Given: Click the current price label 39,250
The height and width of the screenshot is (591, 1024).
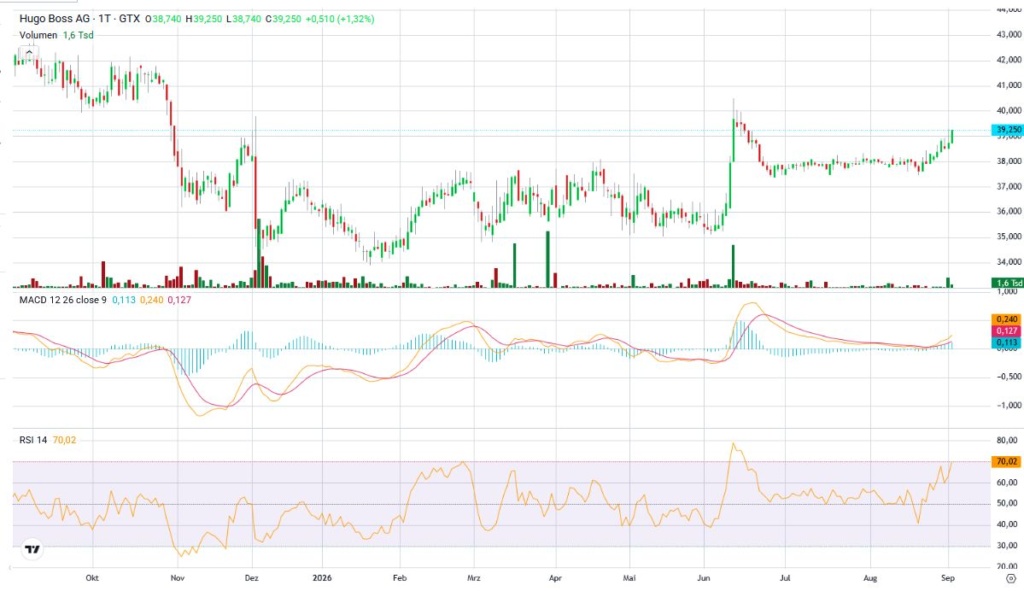Looking at the screenshot, I should click(1006, 130).
